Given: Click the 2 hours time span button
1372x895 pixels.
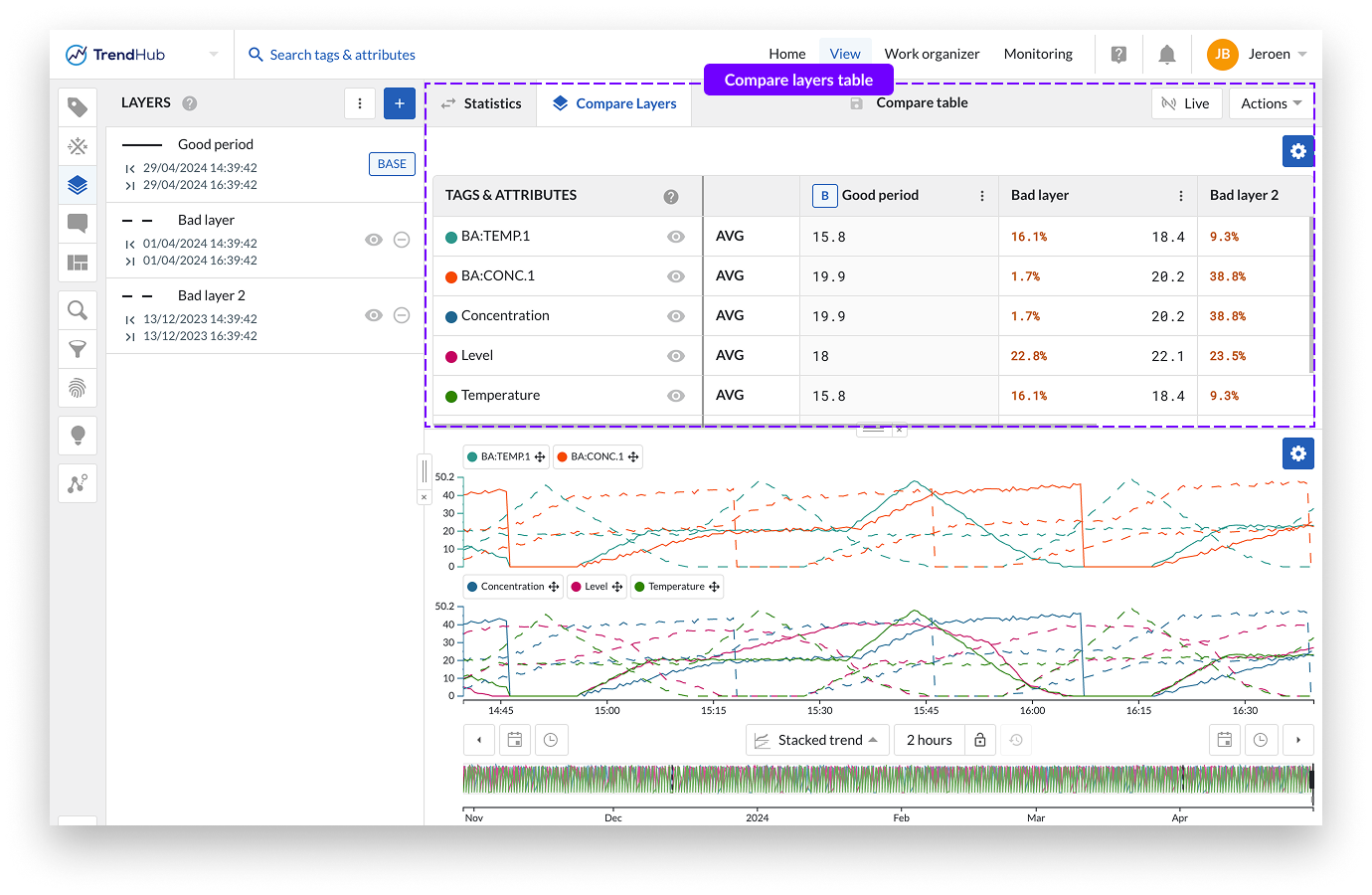Looking at the screenshot, I should pyautogui.click(x=929, y=740).
